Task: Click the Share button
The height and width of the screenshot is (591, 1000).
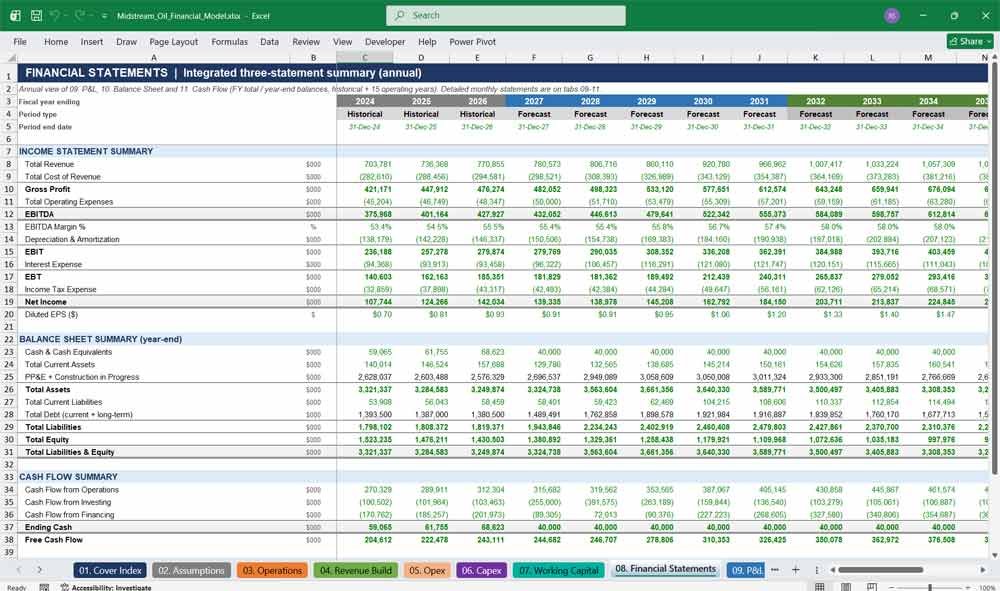Action: tap(970, 41)
